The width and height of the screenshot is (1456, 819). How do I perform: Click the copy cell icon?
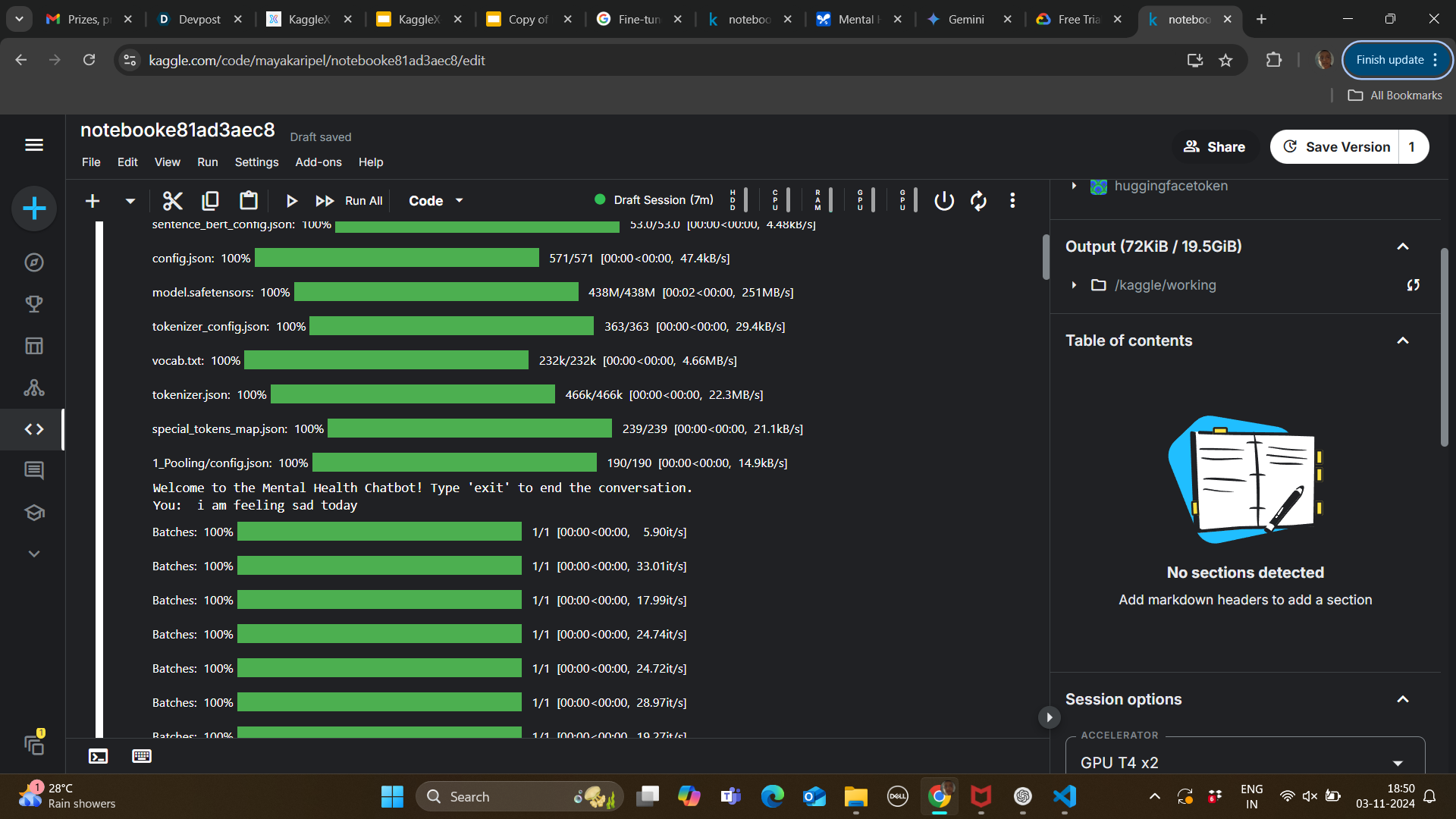pos(210,201)
